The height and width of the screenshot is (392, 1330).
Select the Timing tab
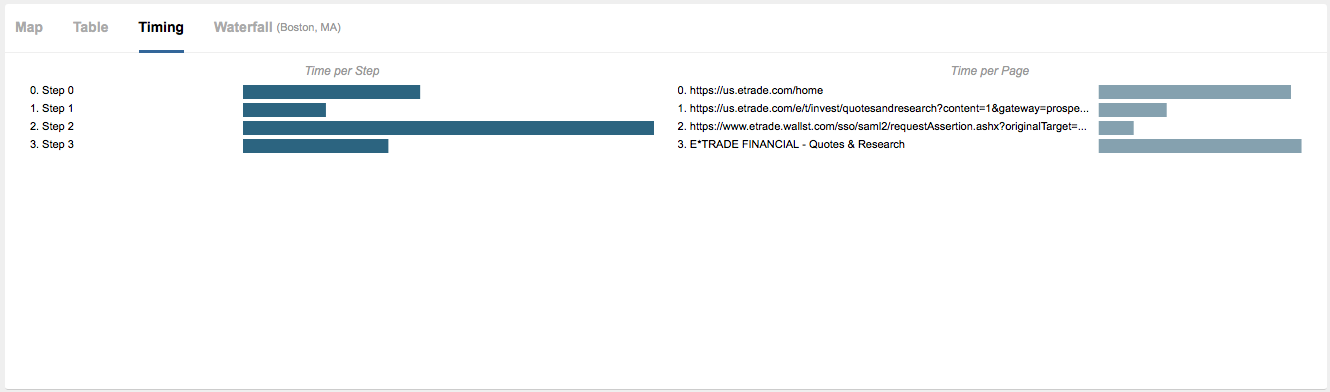click(161, 27)
